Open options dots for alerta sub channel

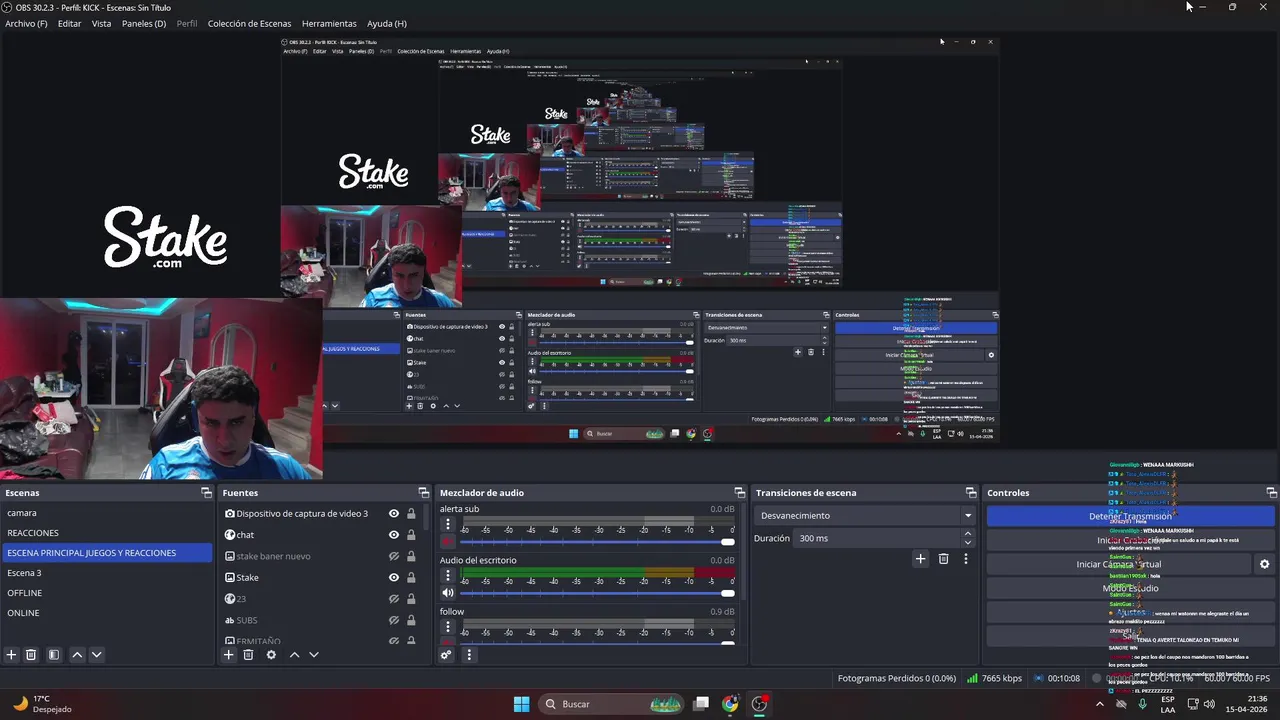pos(448,524)
